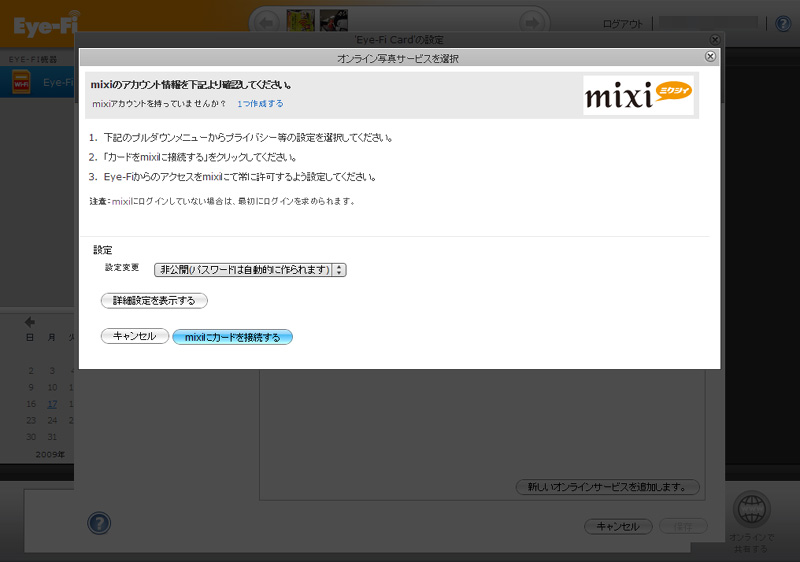Click the 2009年 year label under the calendar
The height and width of the screenshot is (562, 800).
click(x=50, y=454)
